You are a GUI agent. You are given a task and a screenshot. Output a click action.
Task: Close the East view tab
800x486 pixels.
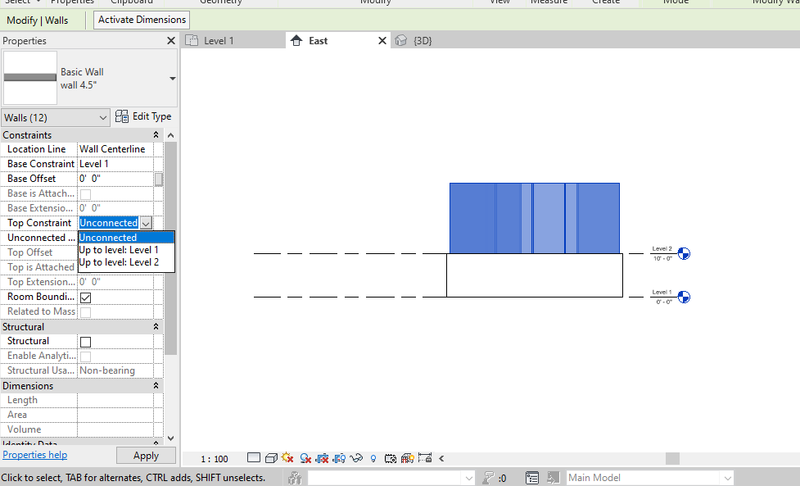(x=382, y=40)
